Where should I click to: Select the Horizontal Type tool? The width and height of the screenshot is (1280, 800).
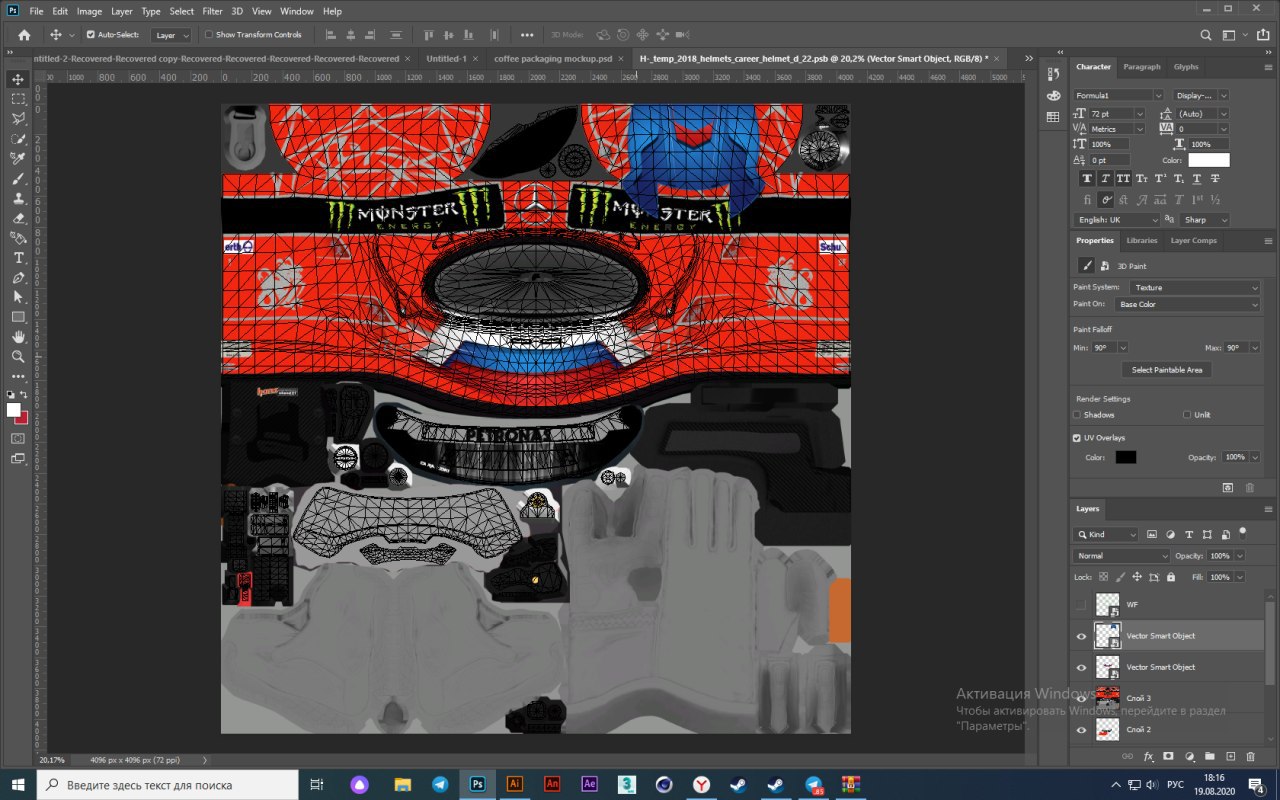tap(18, 257)
